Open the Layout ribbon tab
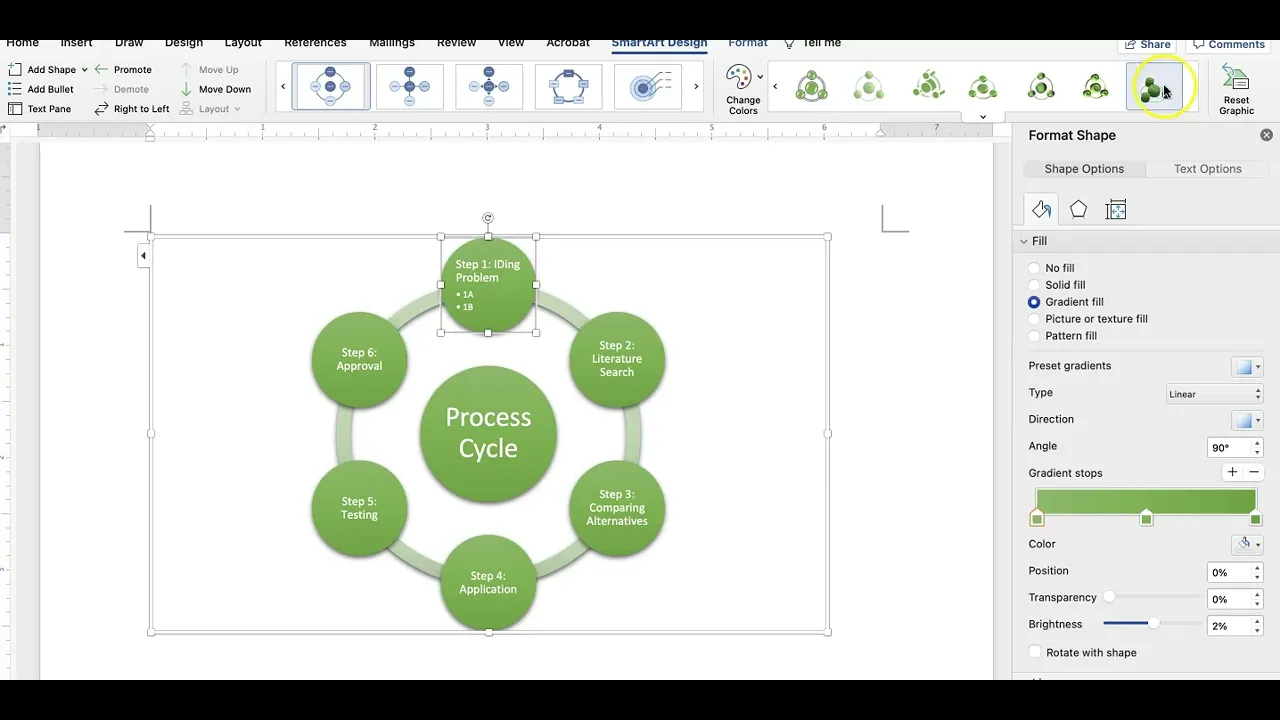1280x720 pixels. click(x=243, y=43)
